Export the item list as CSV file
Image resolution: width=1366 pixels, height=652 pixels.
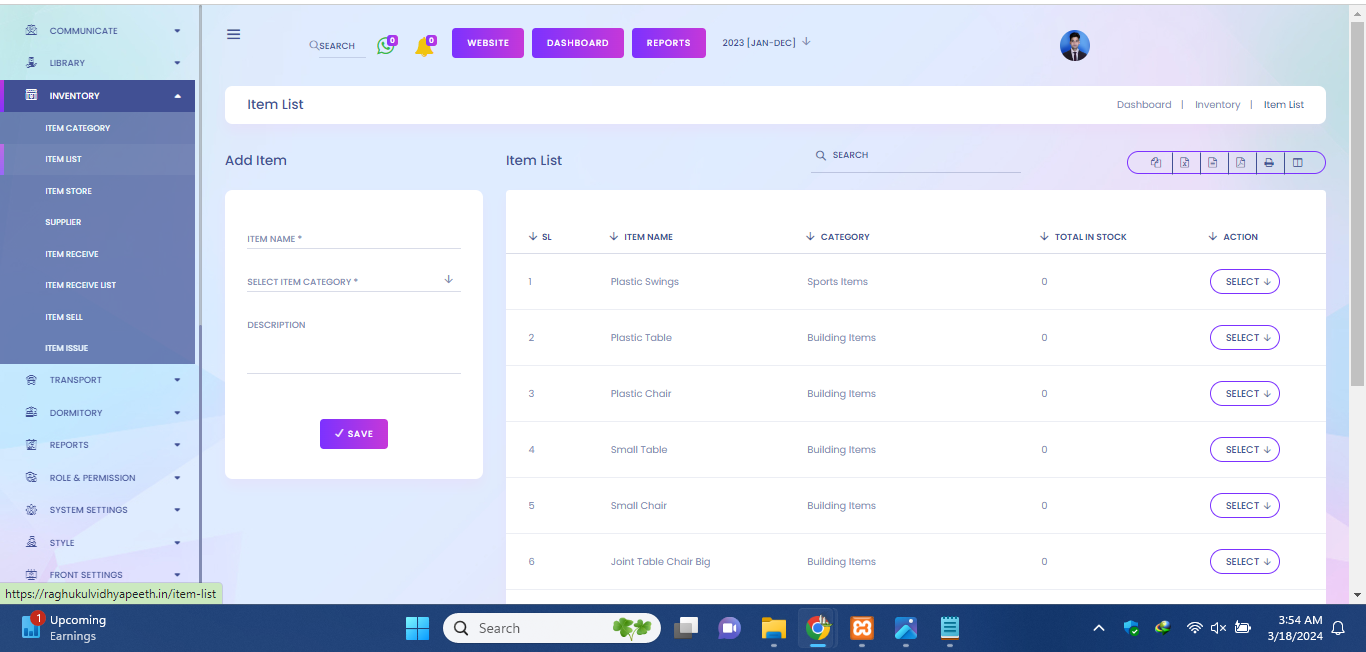(x=1212, y=163)
